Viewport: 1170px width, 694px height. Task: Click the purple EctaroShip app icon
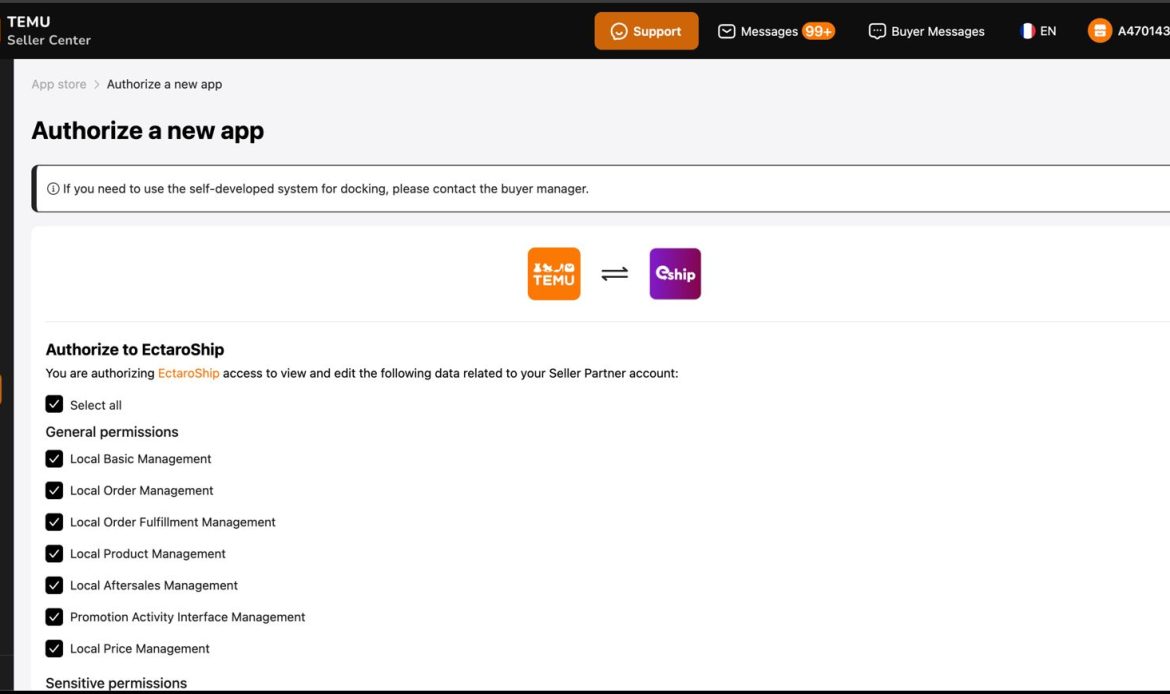click(675, 274)
